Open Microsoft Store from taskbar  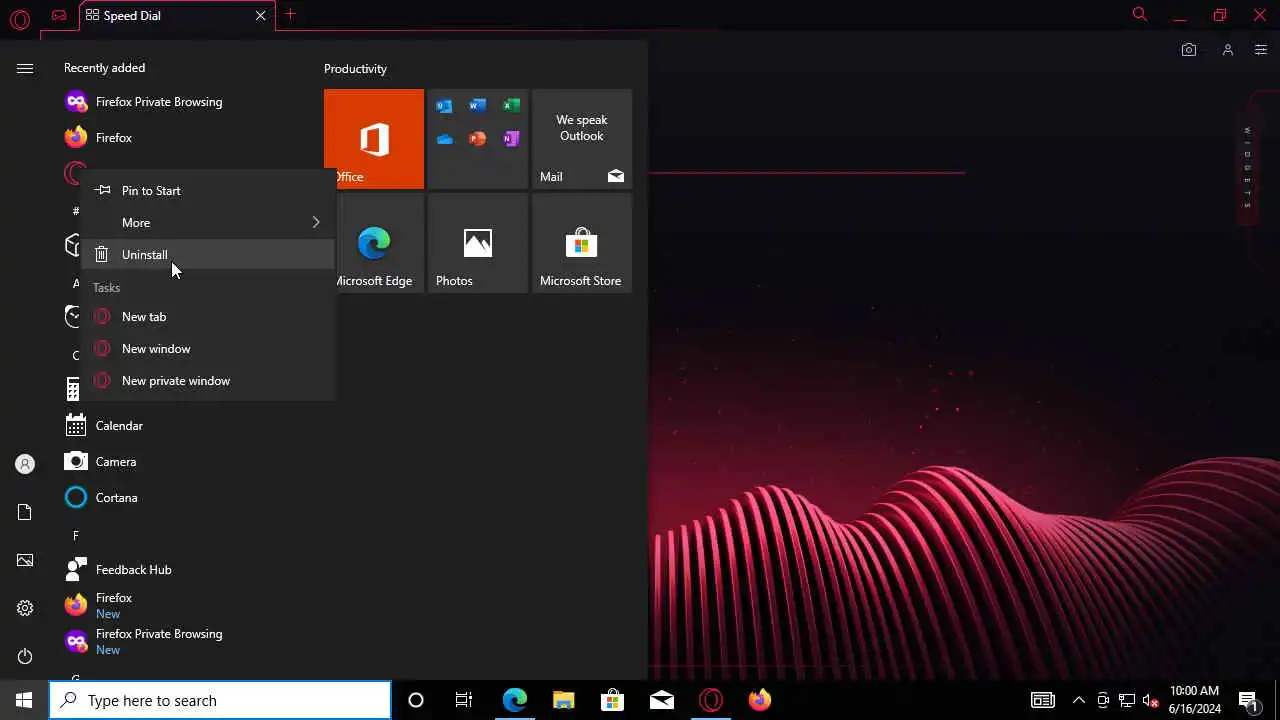(x=612, y=700)
